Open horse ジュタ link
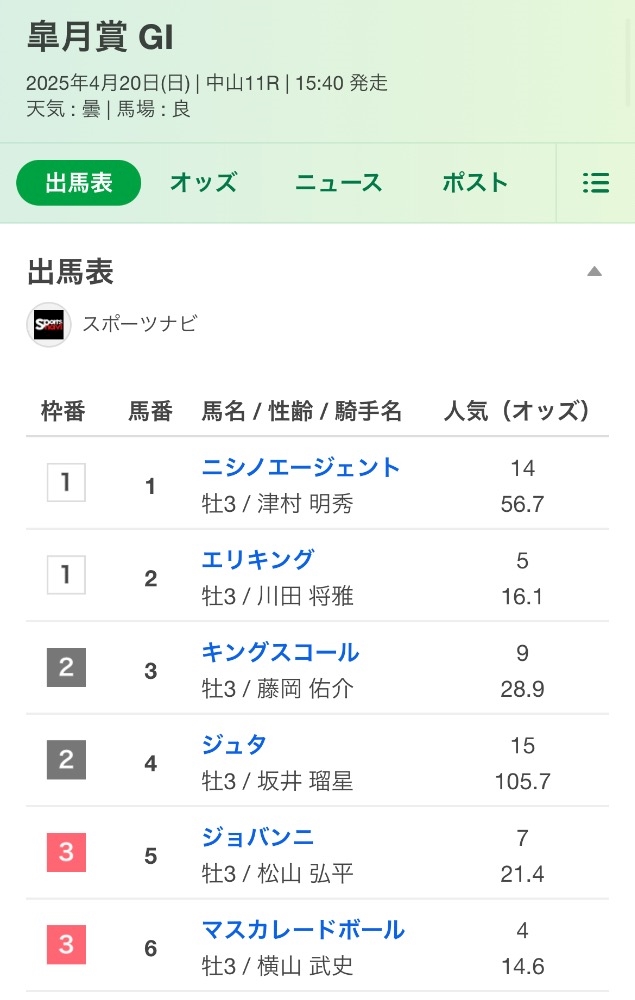 click(234, 745)
